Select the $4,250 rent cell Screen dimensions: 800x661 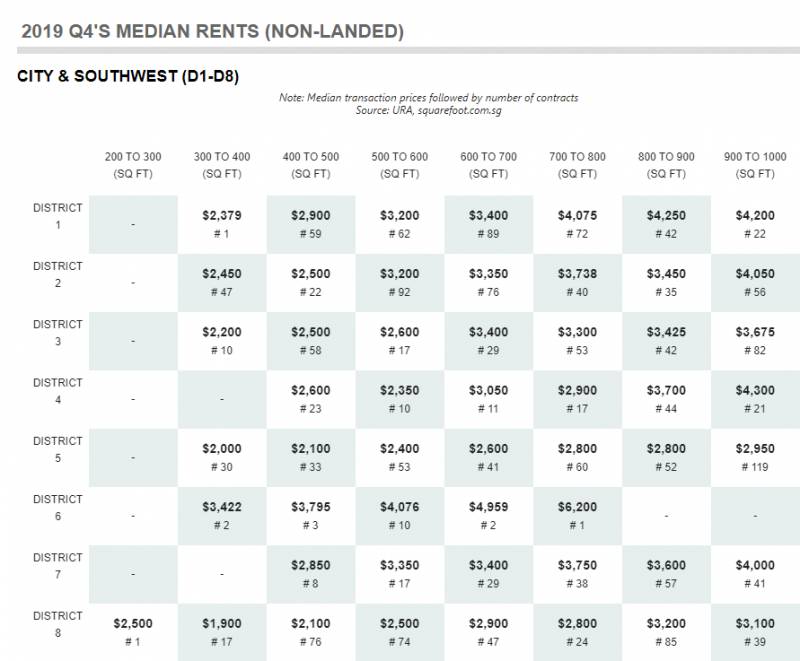(x=666, y=223)
